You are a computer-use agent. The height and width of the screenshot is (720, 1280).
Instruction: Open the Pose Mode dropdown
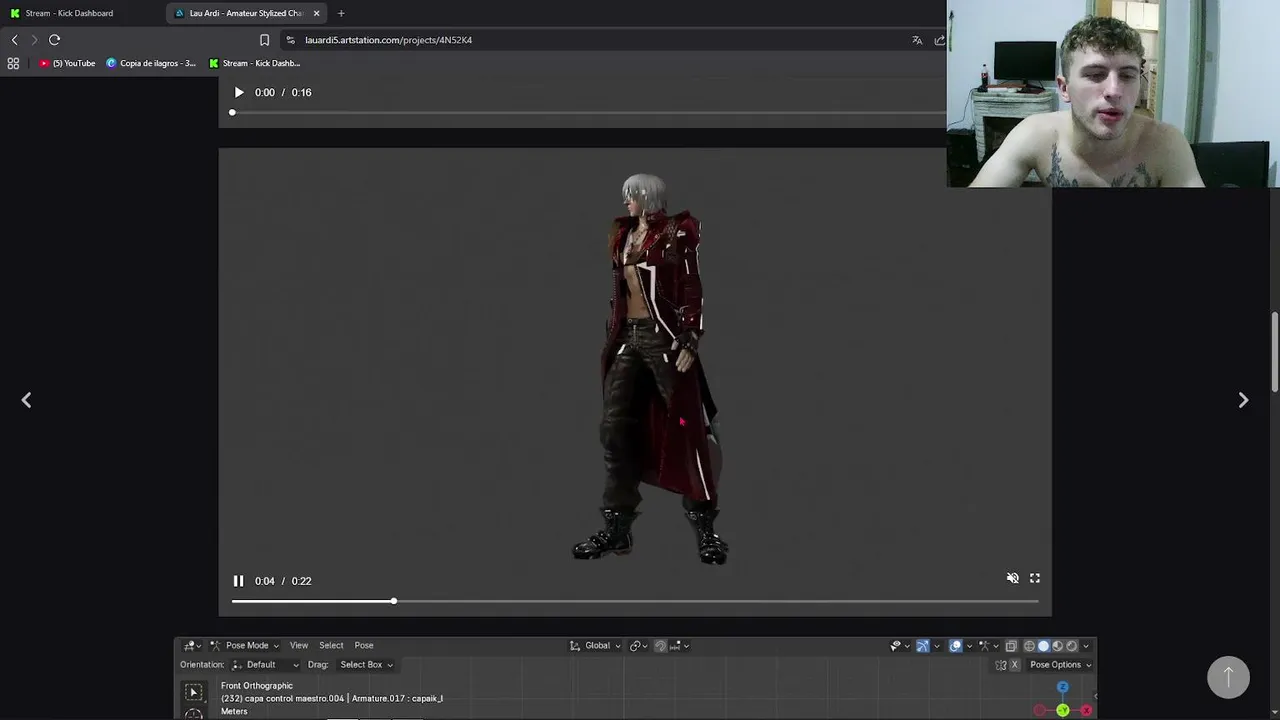(x=245, y=646)
